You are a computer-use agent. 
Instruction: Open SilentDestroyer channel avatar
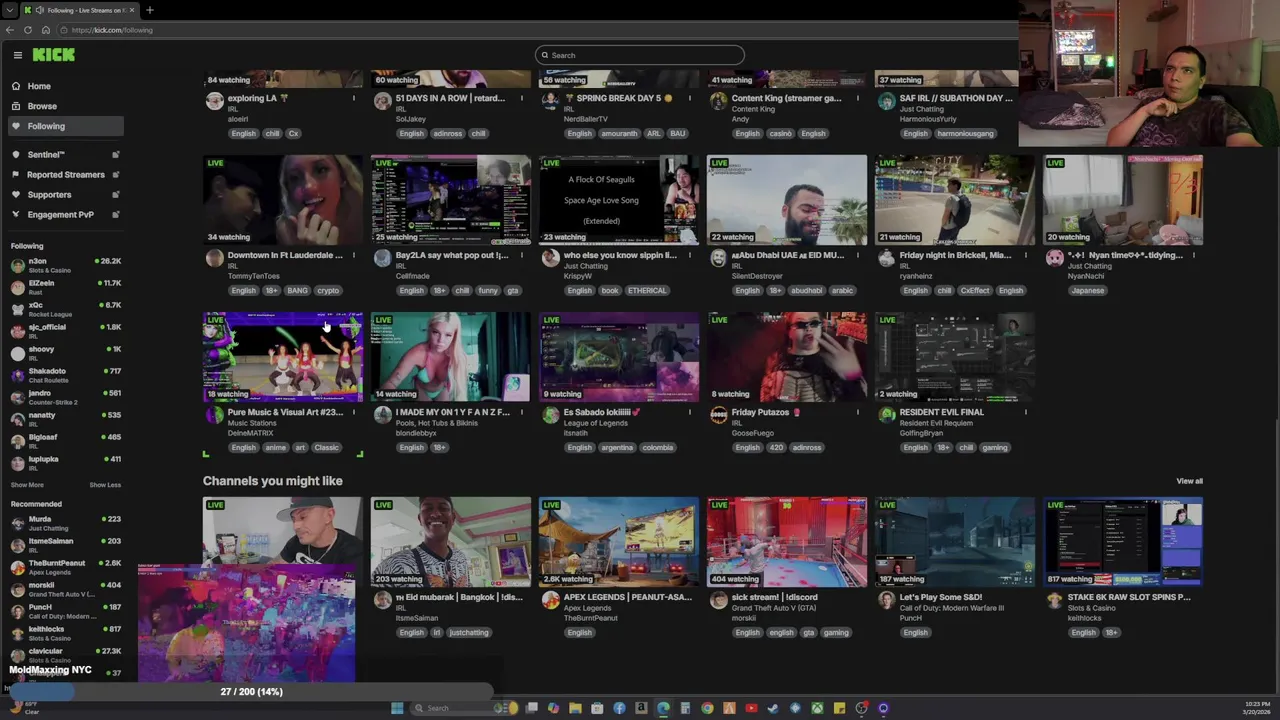pyautogui.click(x=718, y=258)
